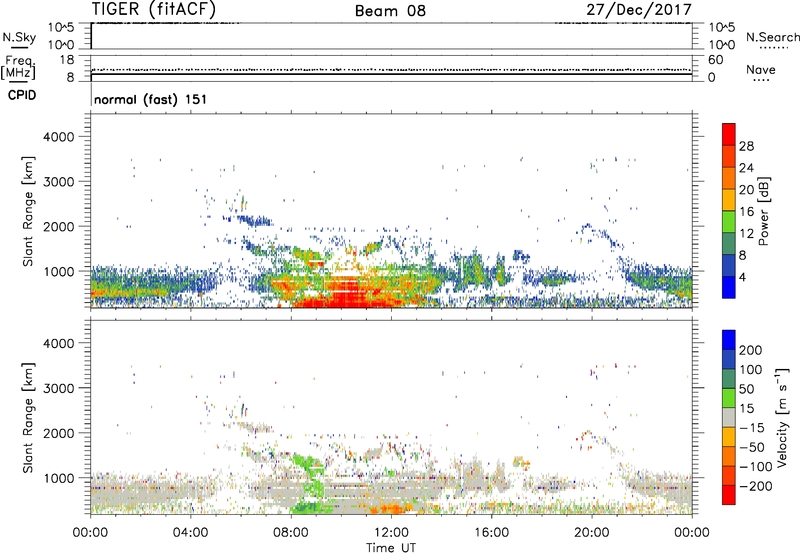Viewport: 800px width, 554px height.
Task: Click the 'TIGER (fitACF)' title text
Action: pyautogui.click(x=154, y=9)
